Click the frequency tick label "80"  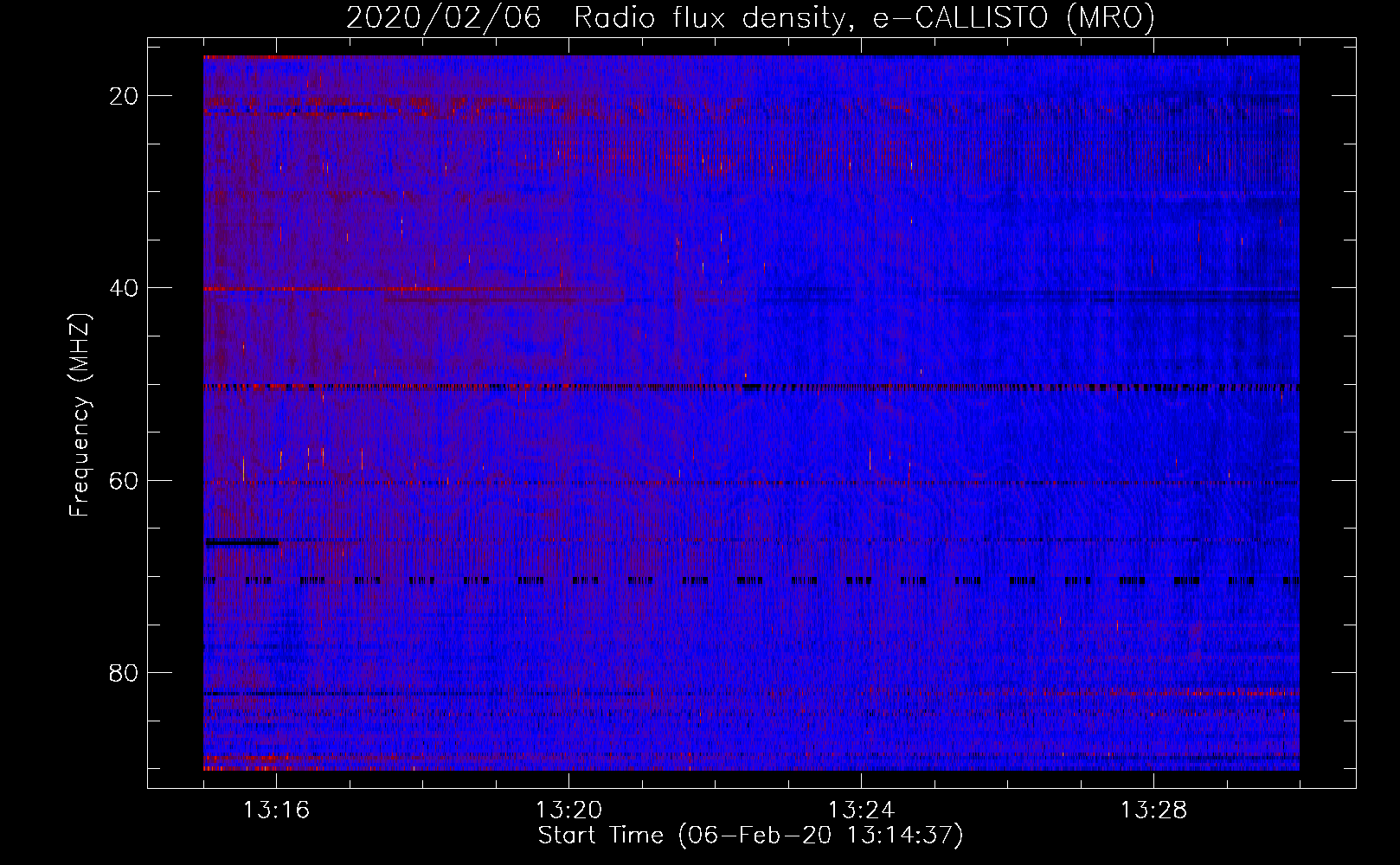pyautogui.click(x=124, y=673)
